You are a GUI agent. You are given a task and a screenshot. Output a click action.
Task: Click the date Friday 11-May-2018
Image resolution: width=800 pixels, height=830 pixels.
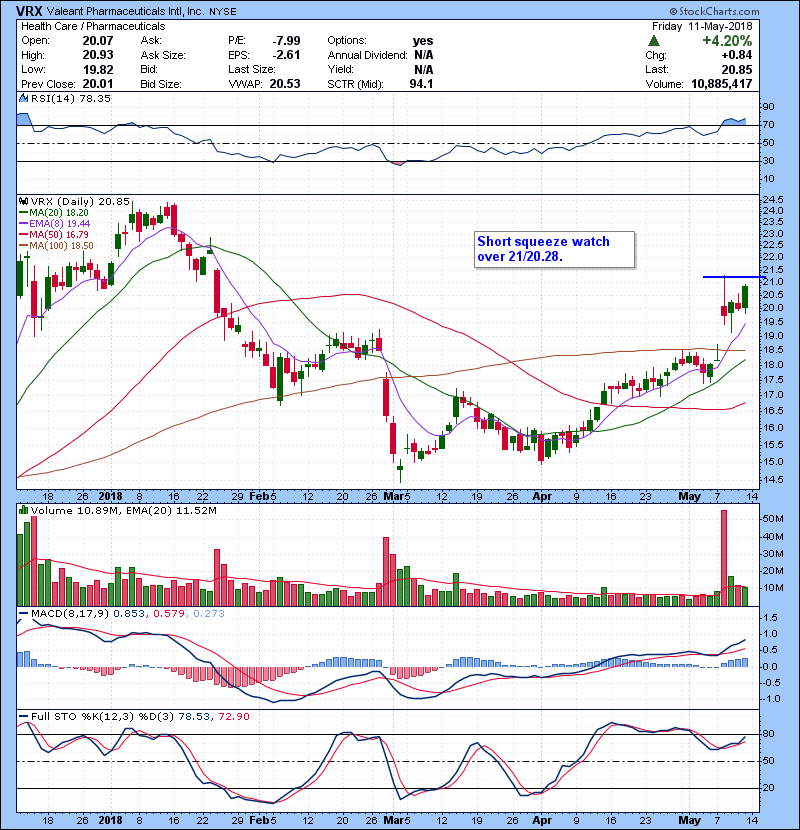click(x=702, y=26)
